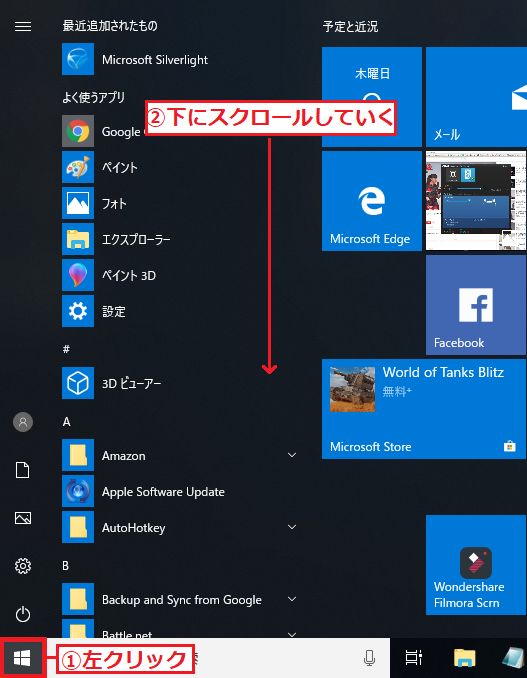
Task: Click the screenshot photo tile thumbnail
Action: (476, 201)
